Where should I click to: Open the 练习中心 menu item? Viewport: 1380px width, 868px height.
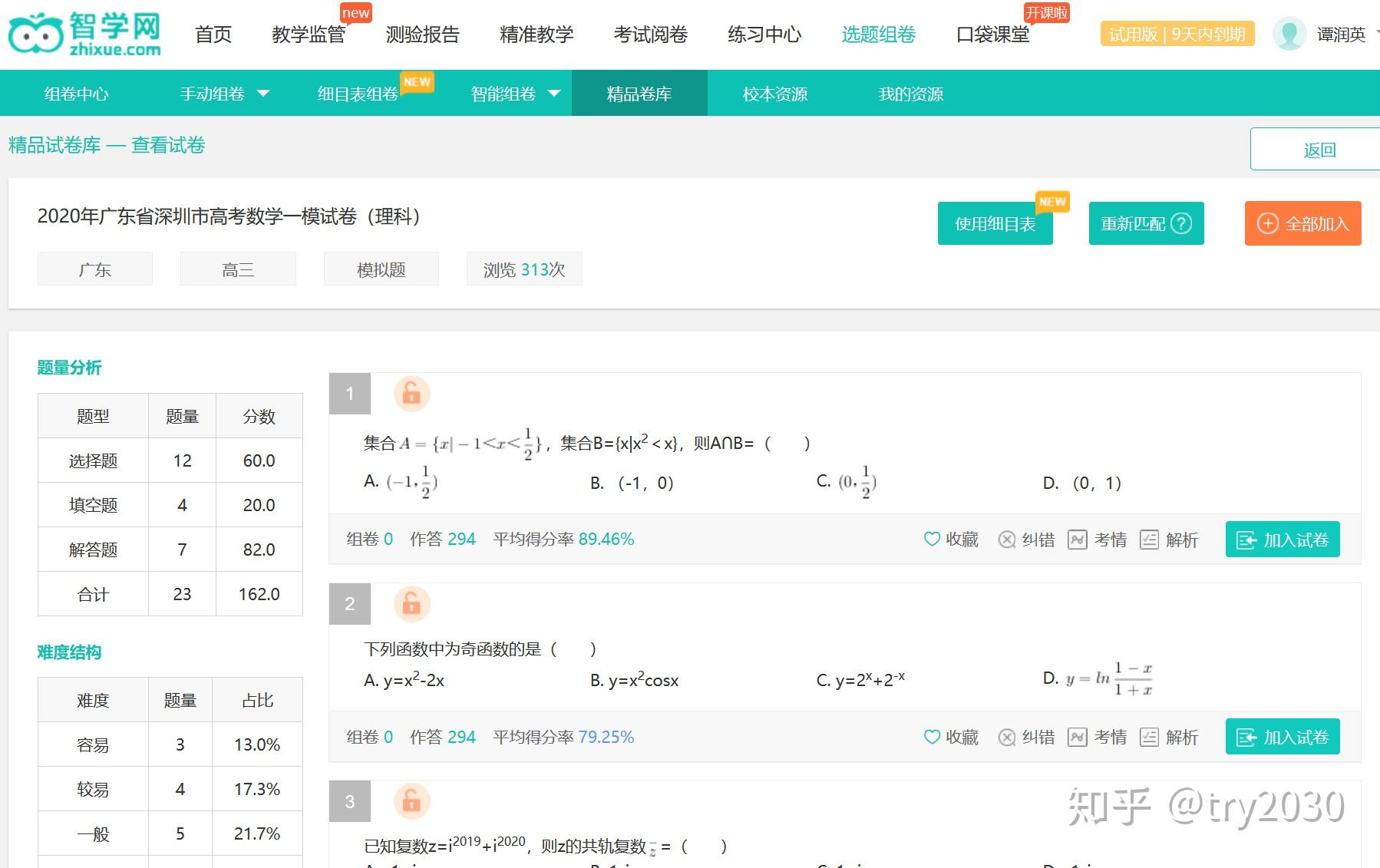tap(763, 34)
